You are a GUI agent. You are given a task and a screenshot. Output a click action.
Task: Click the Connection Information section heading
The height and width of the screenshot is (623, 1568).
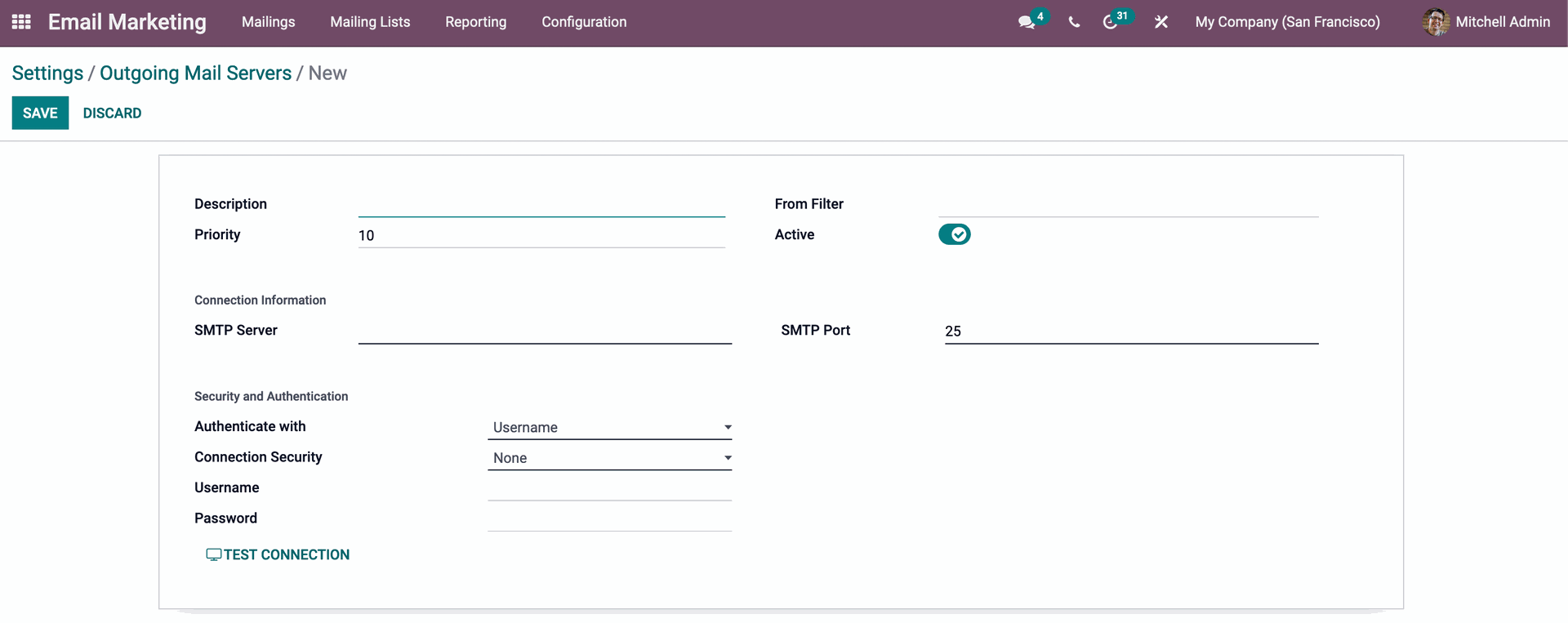(x=260, y=300)
